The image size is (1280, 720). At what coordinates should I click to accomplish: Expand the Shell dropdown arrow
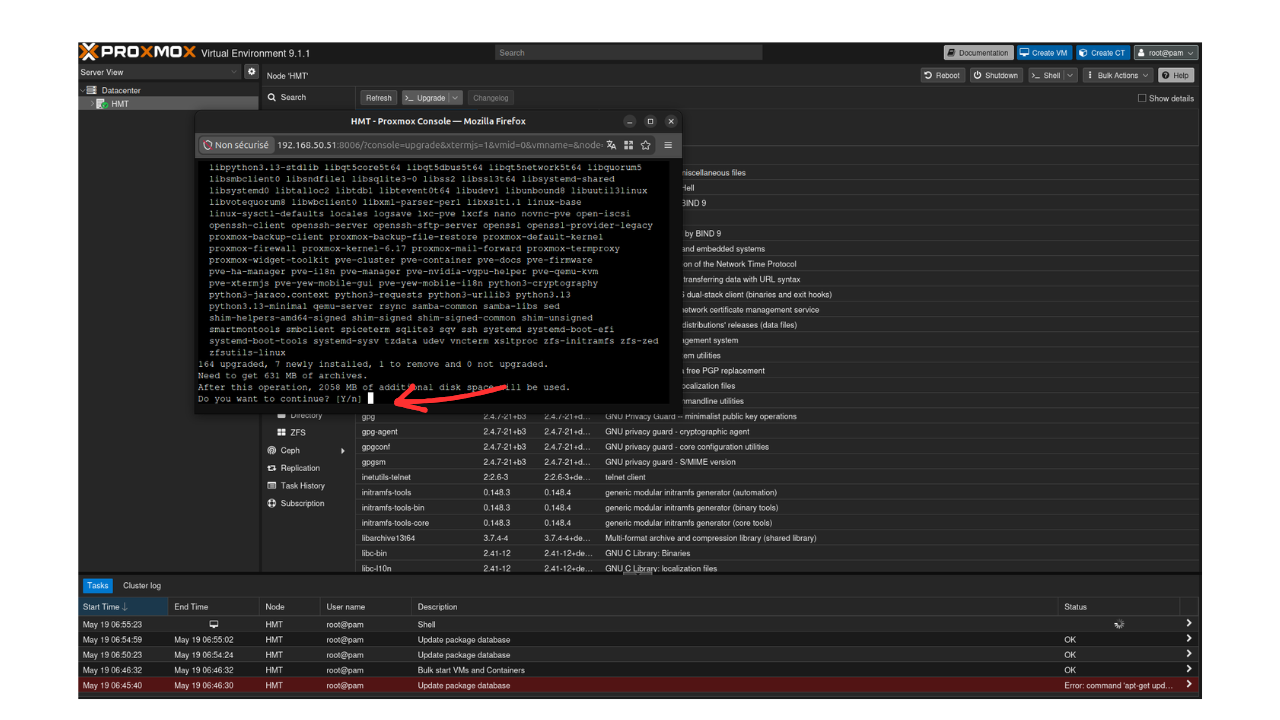pos(1070,75)
